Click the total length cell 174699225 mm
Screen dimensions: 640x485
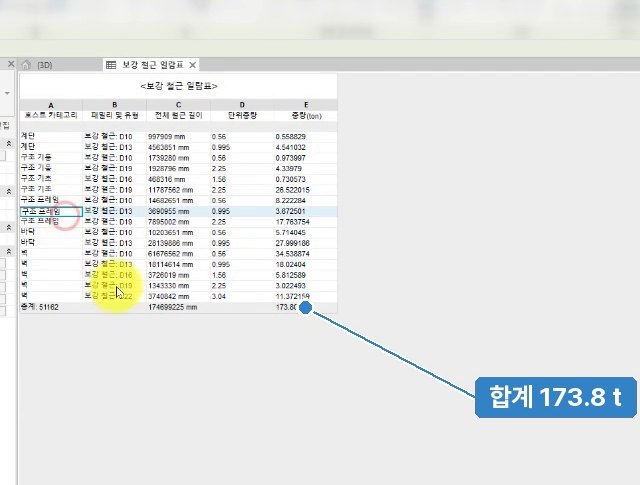(x=178, y=307)
